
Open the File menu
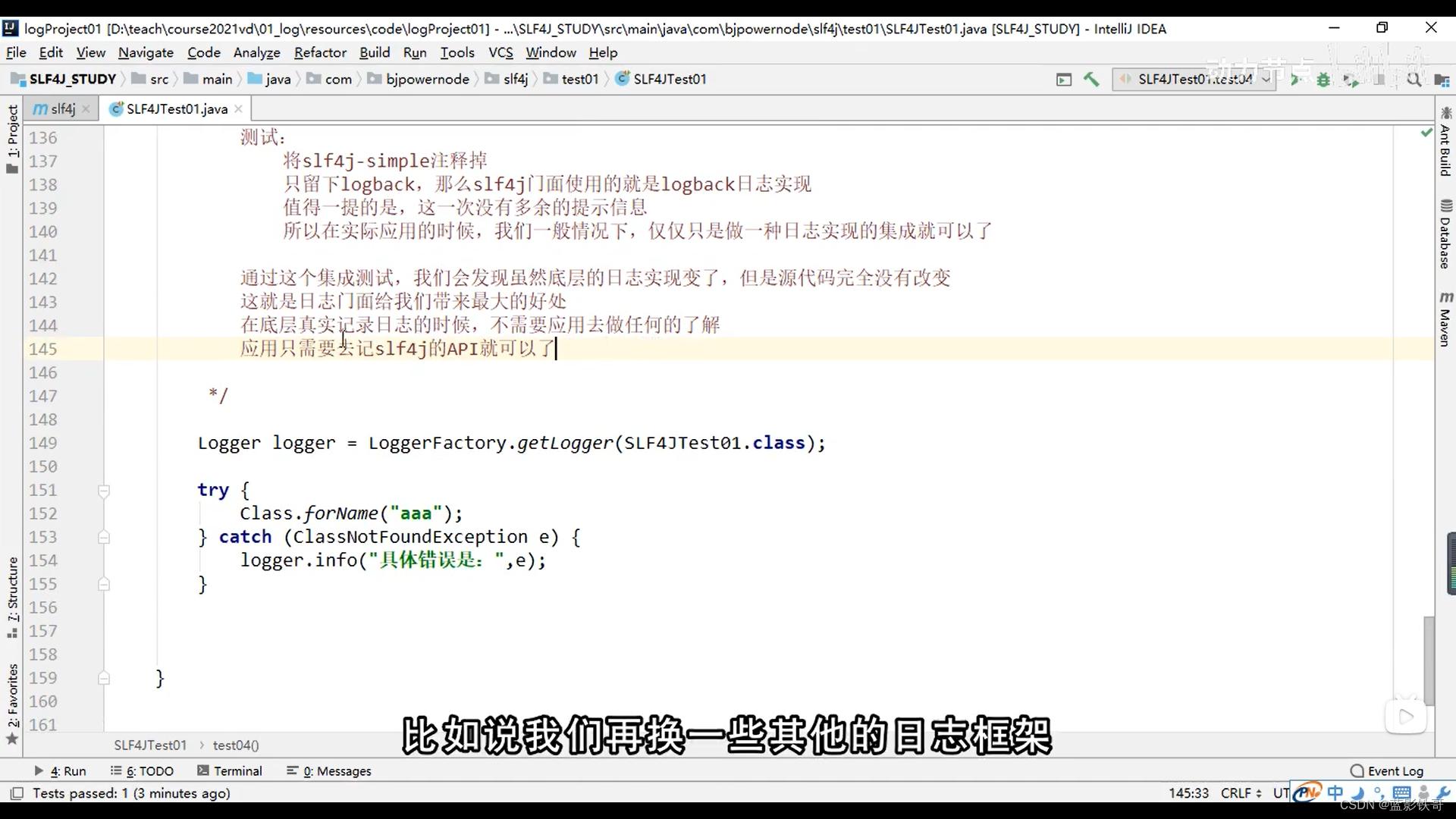pyautogui.click(x=16, y=52)
